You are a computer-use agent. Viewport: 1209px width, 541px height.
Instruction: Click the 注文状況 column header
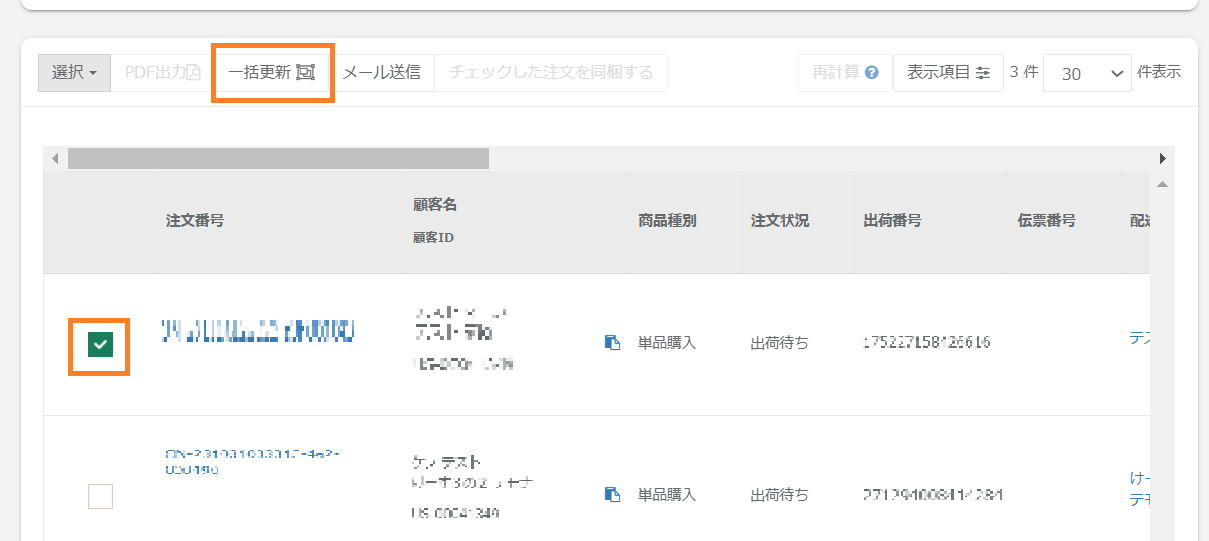coord(780,221)
